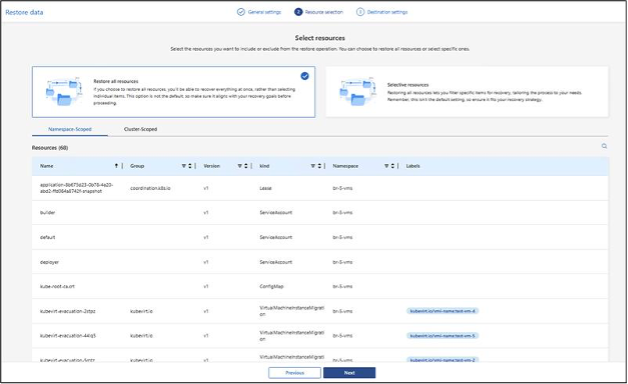Open filter icon in Version column header

click(x=240, y=166)
